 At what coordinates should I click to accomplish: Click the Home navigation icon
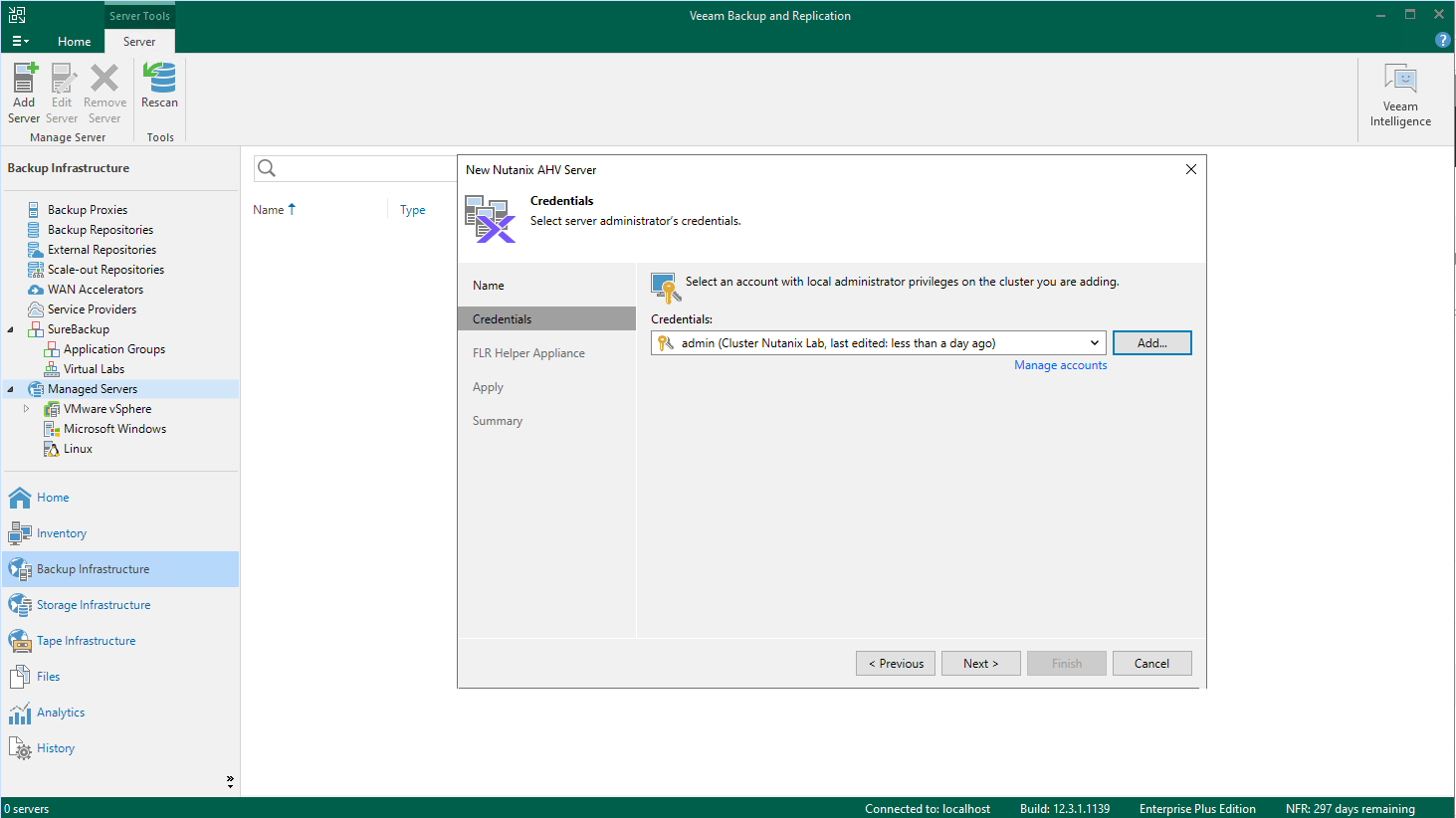20,498
